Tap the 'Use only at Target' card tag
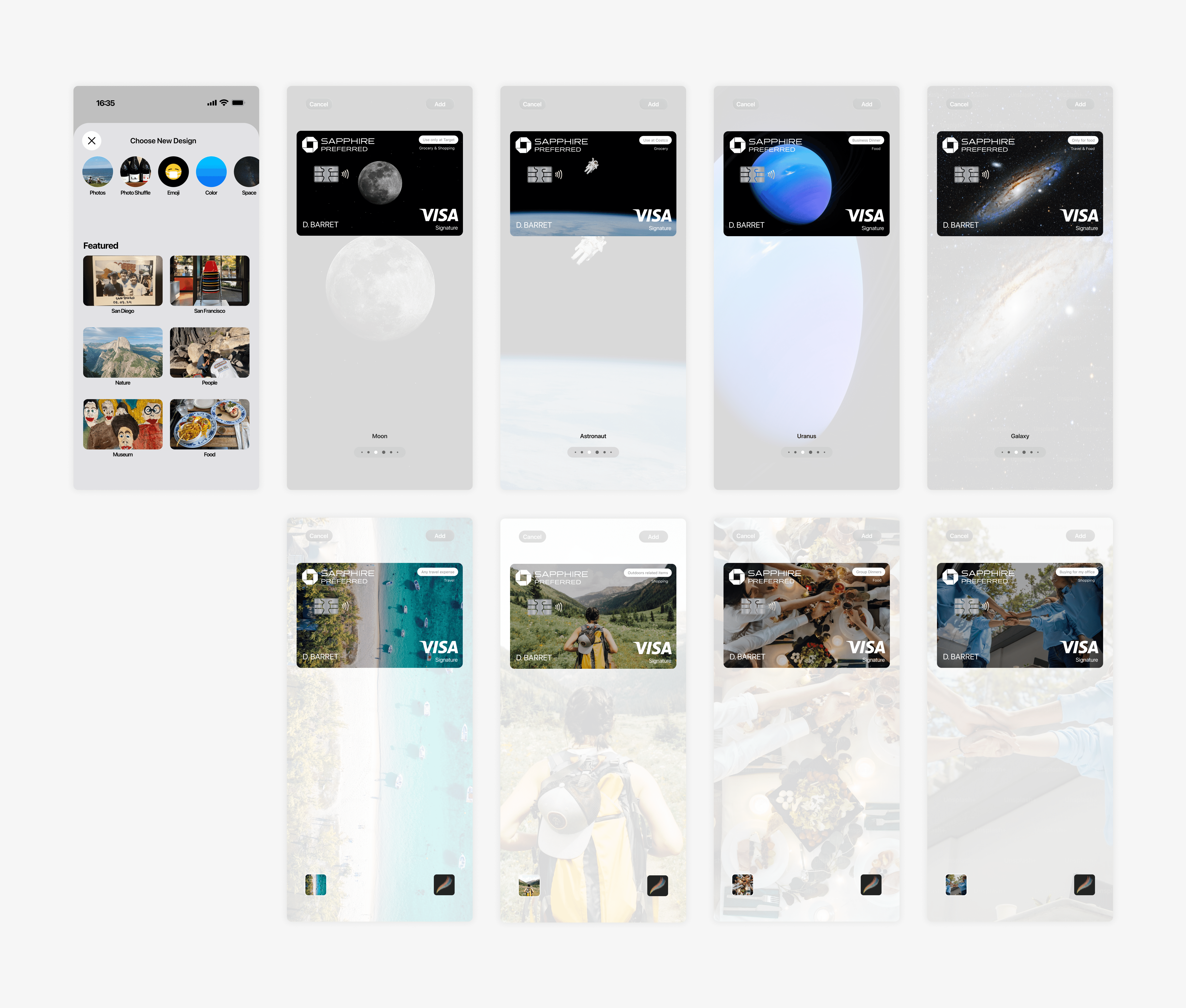Image resolution: width=1186 pixels, height=1008 pixels. click(438, 140)
